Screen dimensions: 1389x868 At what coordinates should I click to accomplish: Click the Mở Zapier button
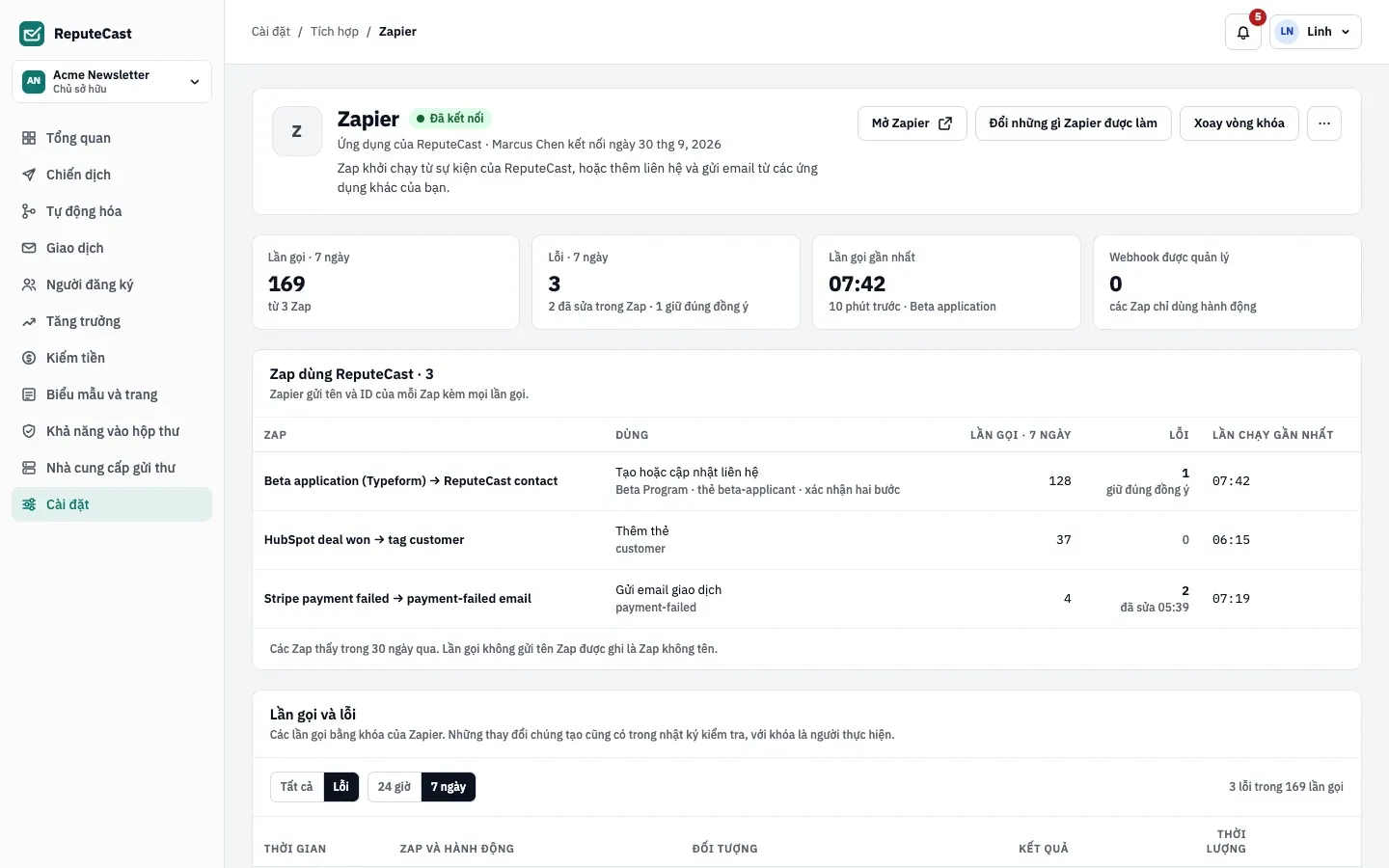[x=912, y=123]
